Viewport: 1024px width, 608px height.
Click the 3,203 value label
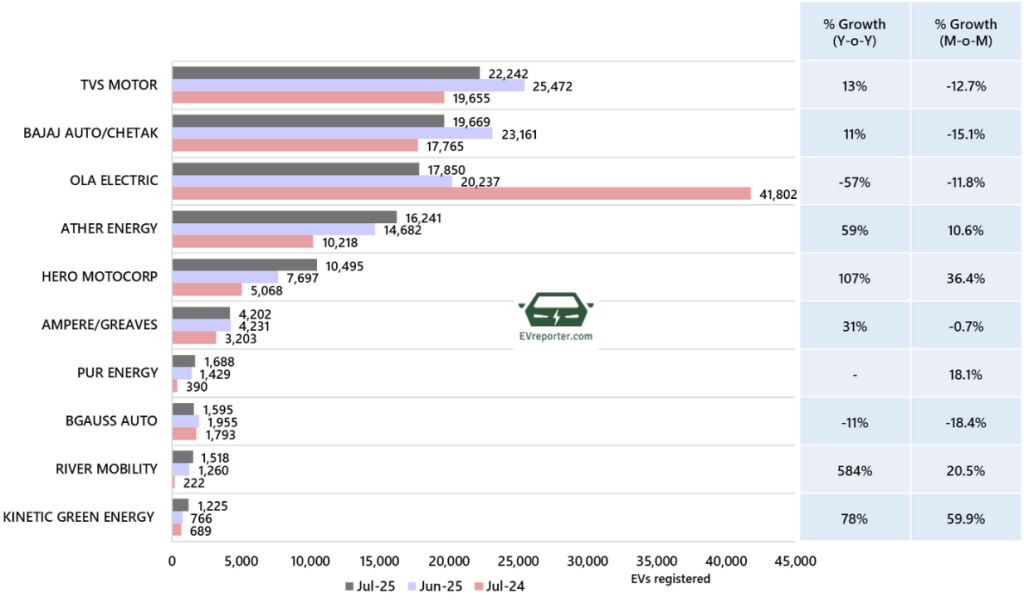(x=240, y=339)
